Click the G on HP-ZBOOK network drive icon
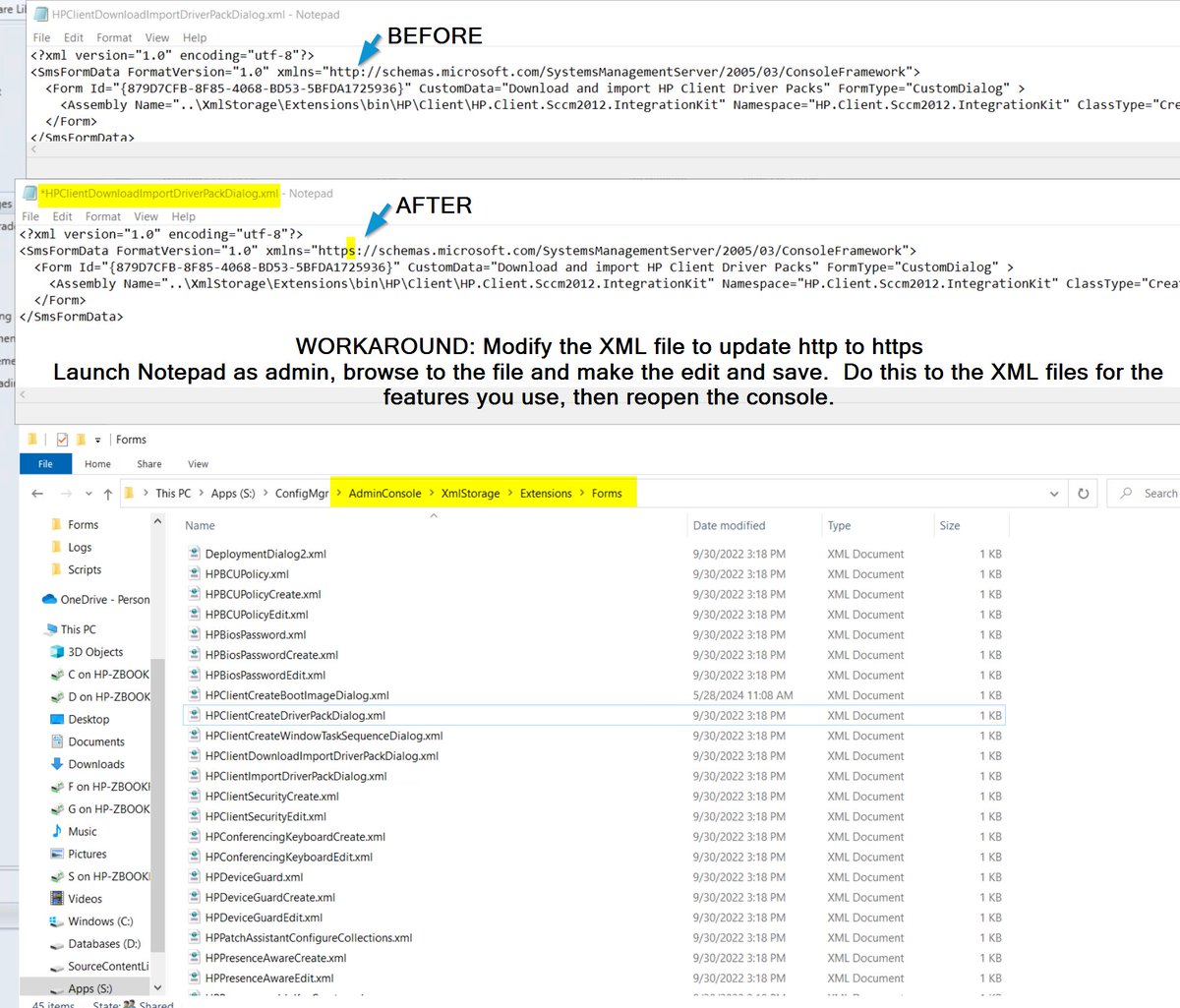The height and width of the screenshot is (1008, 1180). 57,809
